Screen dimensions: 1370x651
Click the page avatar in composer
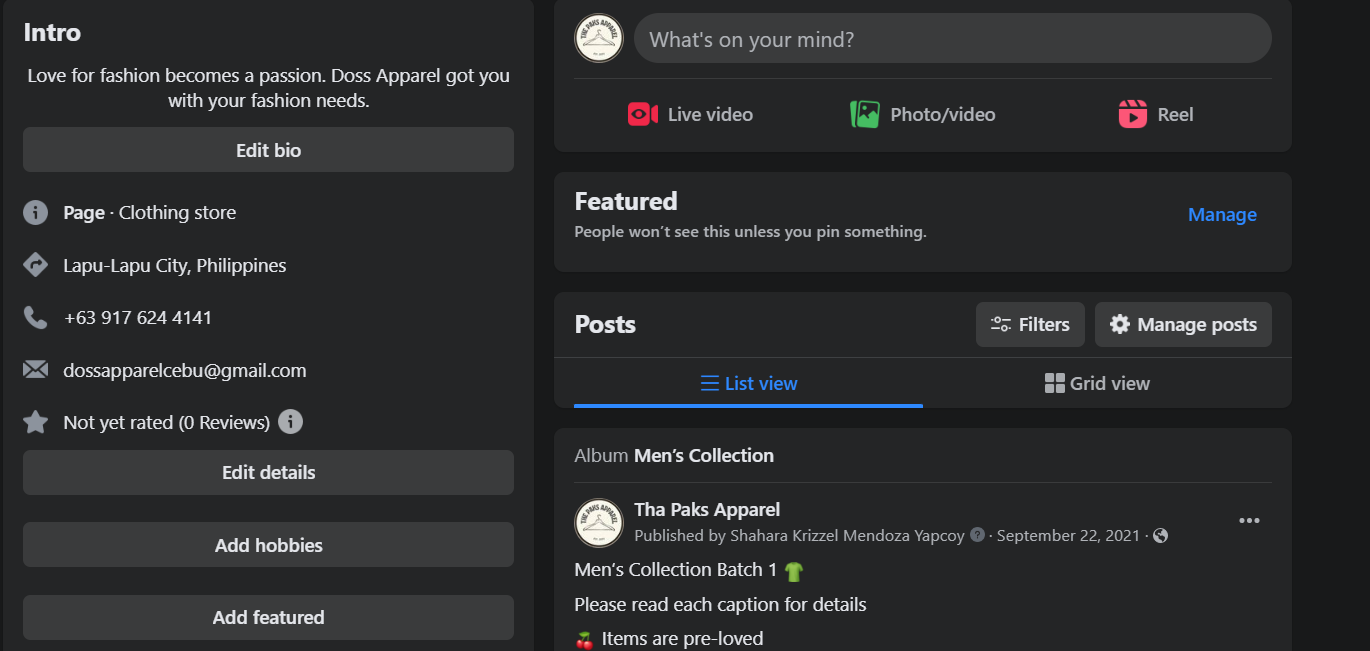click(x=599, y=39)
